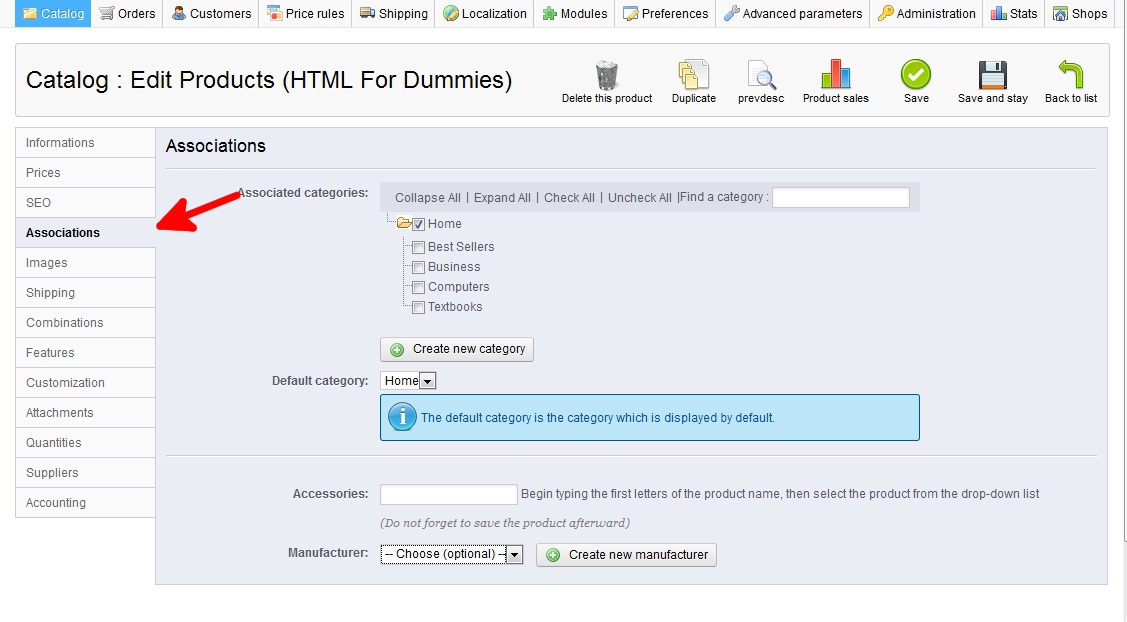Viewport: 1127px width, 622px height.
Task: Open the prevdesc preview icon
Action: pyautogui.click(x=761, y=76)
